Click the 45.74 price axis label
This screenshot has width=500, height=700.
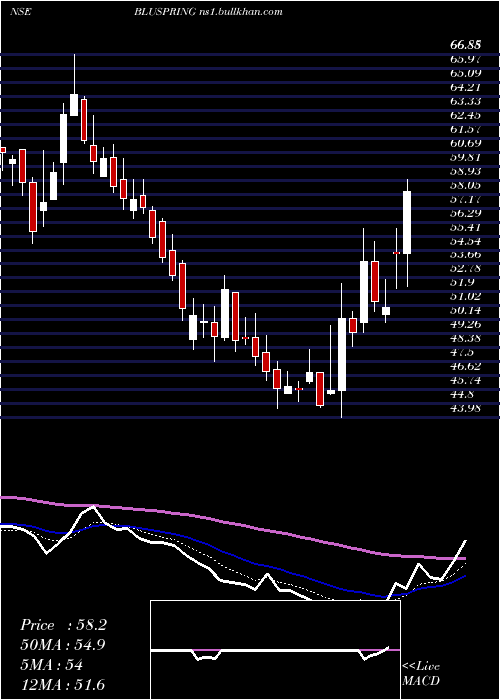pos(466,380)
